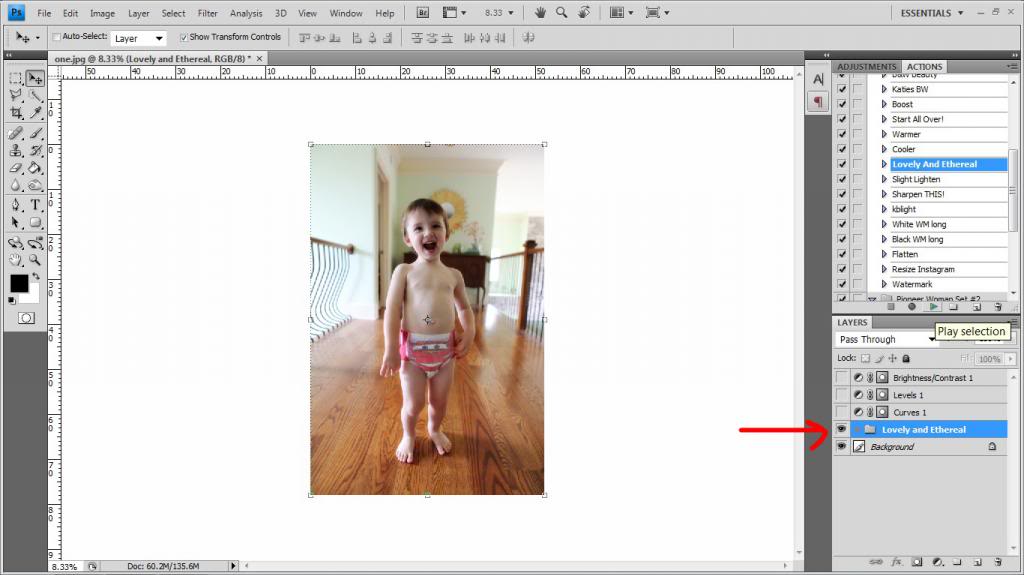
Task: Set the black foreground color swatch
Action: [x=19, y=283]
